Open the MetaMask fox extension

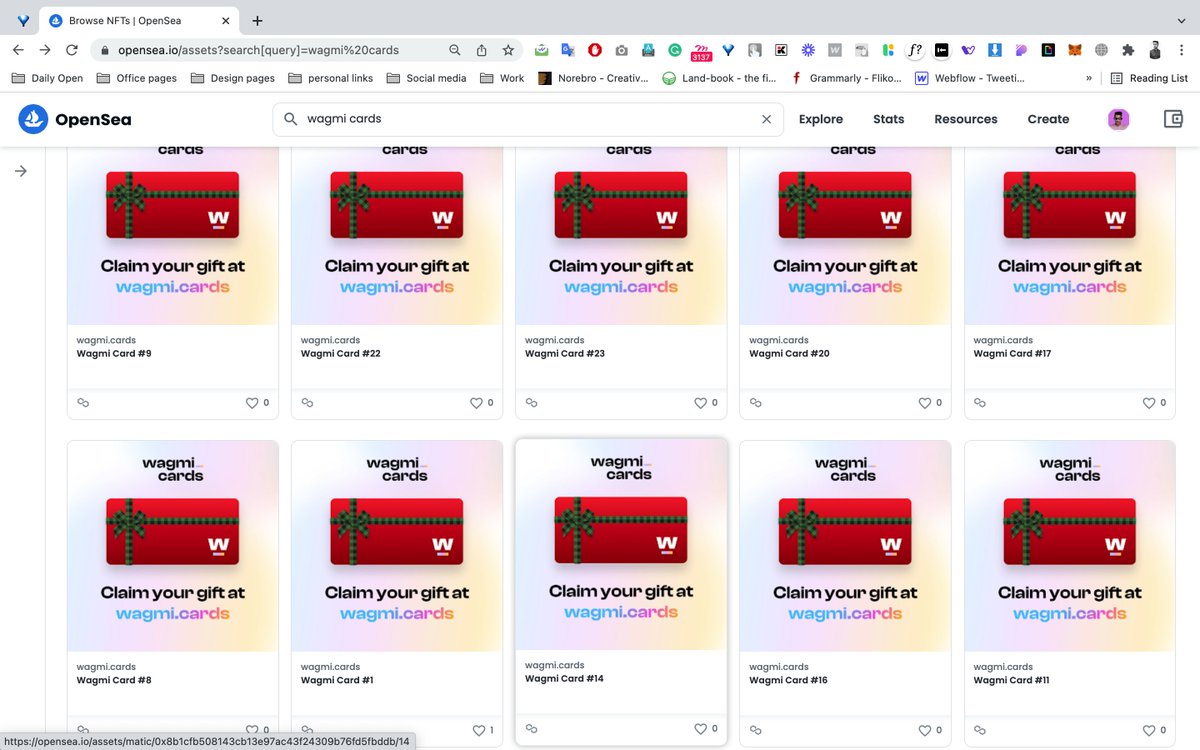[x=1075, y=50]
